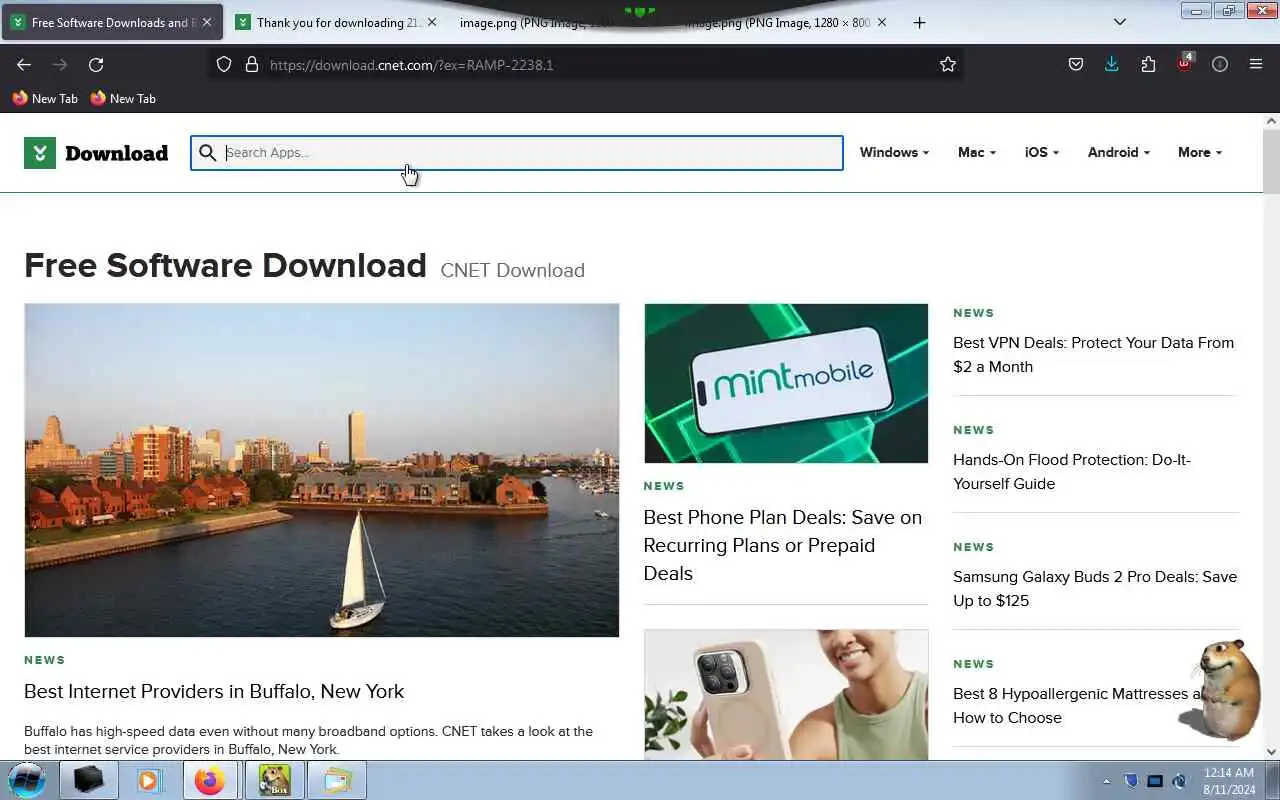Expand the Windows dropdown menu

click(x=894, y=152)
